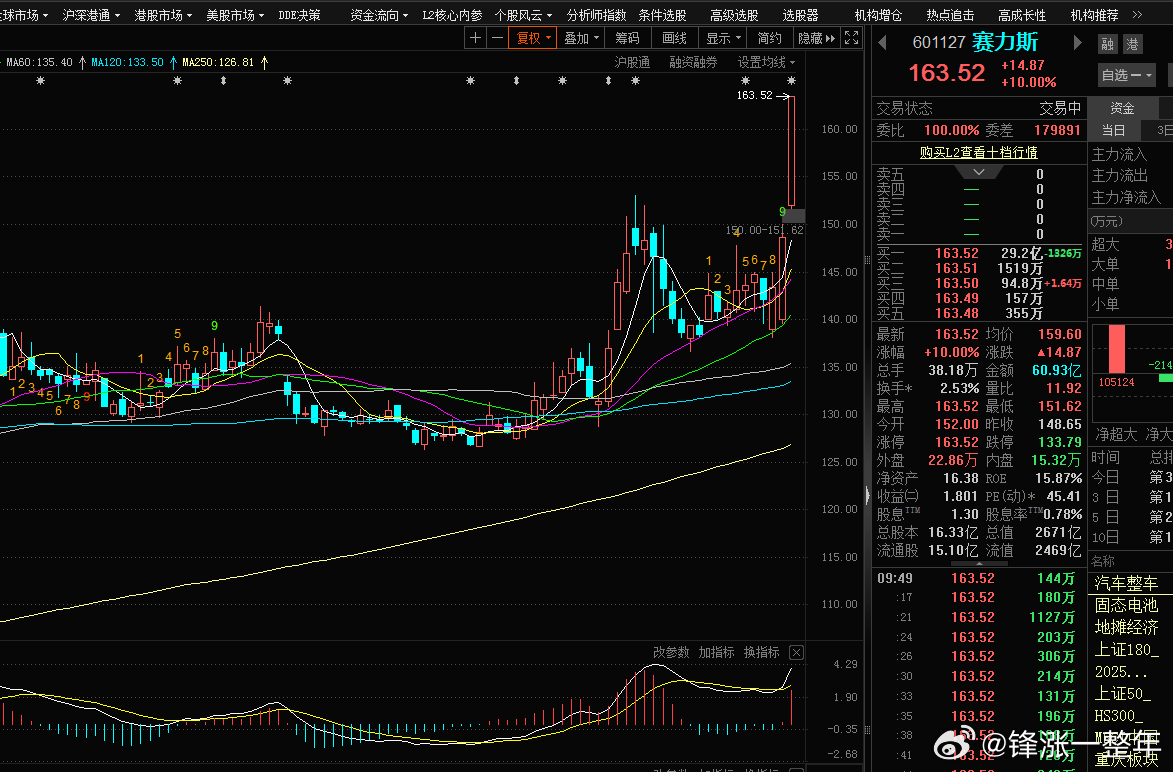Viewport: 1173px width, 772px height.
Task: Open 高级选股 menu item
Action: click(x=734, y=15)
